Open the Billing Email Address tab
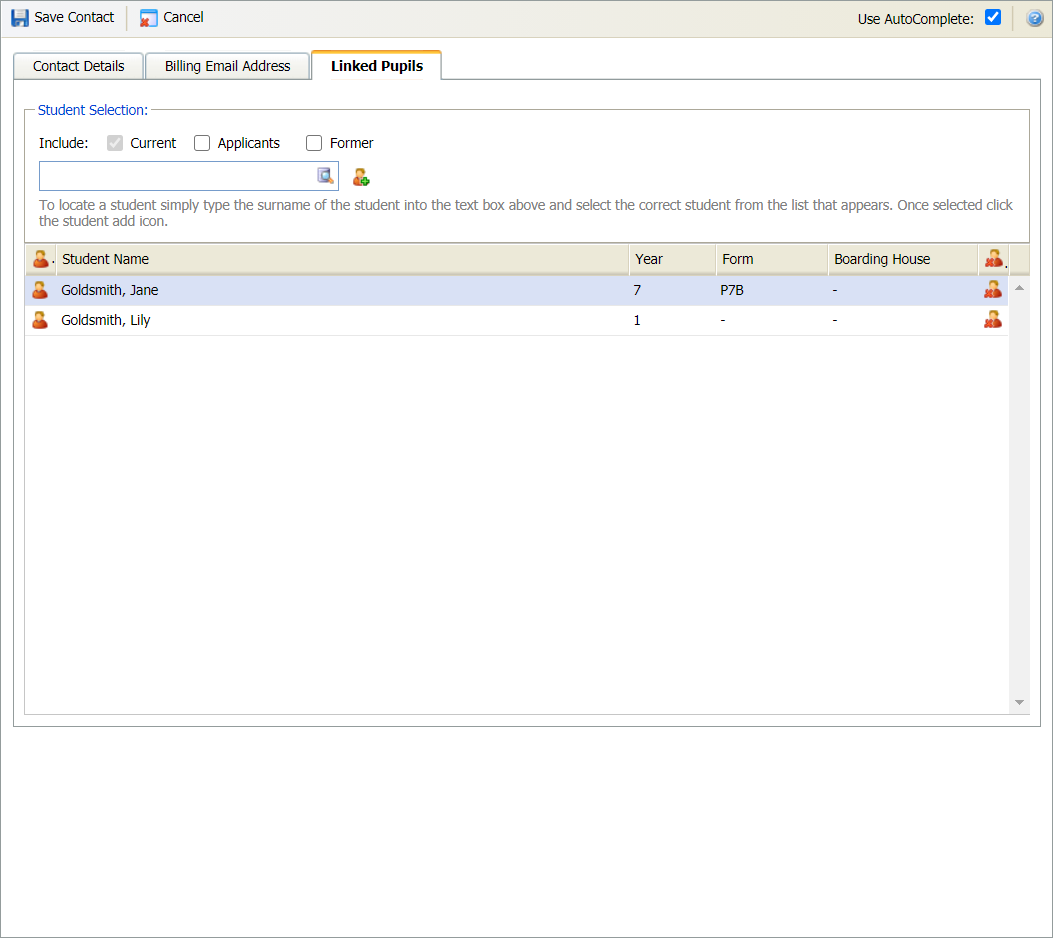The width and height of the screenshot is (1053, 938). [228, 66]
